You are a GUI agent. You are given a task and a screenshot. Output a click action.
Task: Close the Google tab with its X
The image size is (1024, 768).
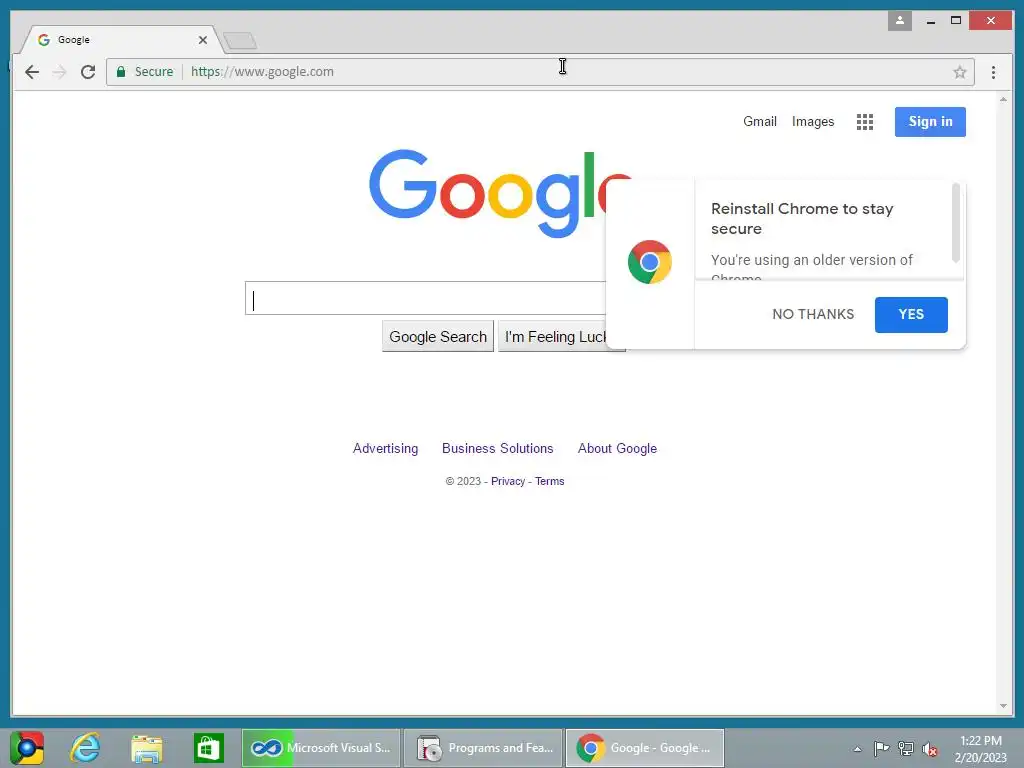pos(202,40)
